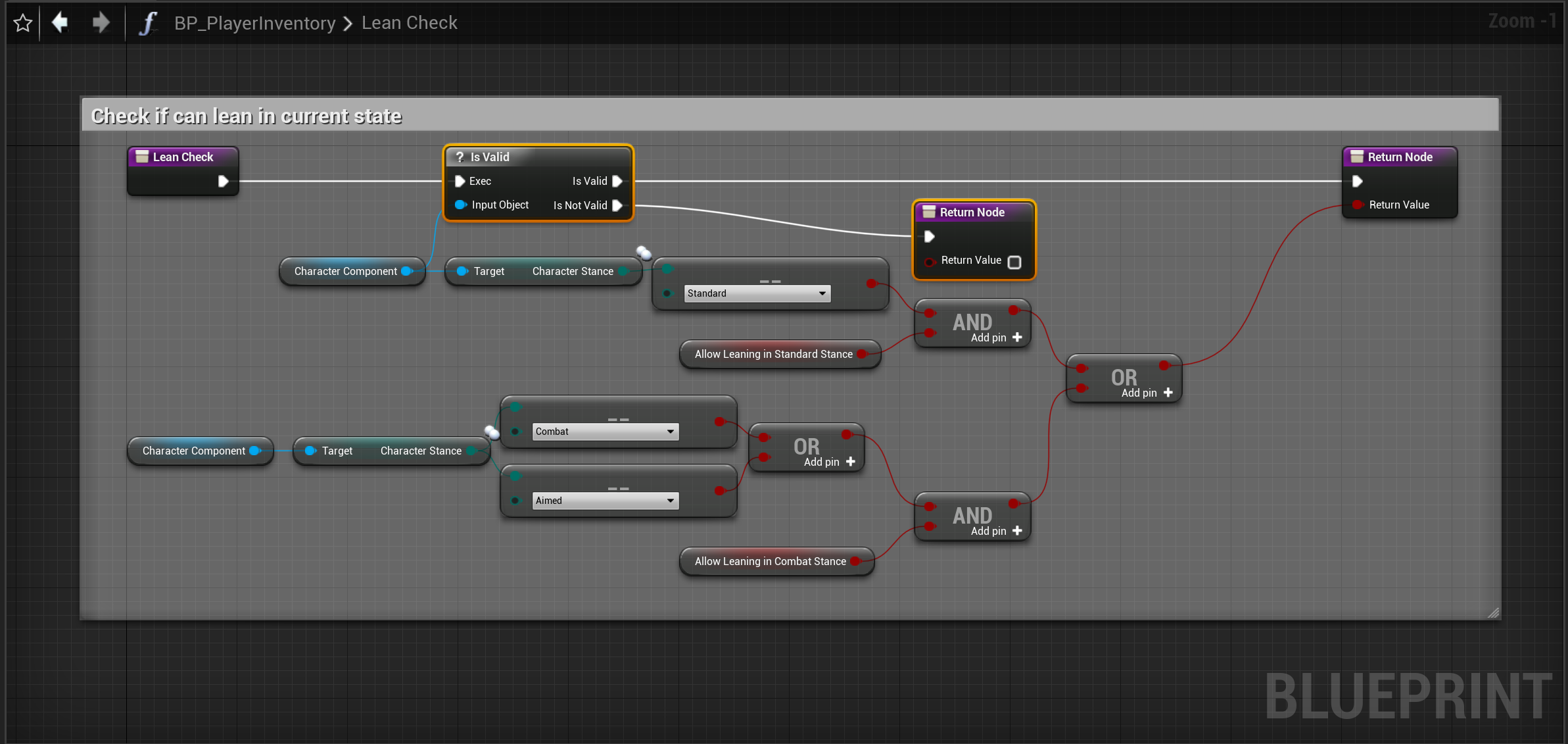Viewport: 1568px width, 744px height.
Task: Add pin on the right OR node
Action: click(x=1168, y=393)
